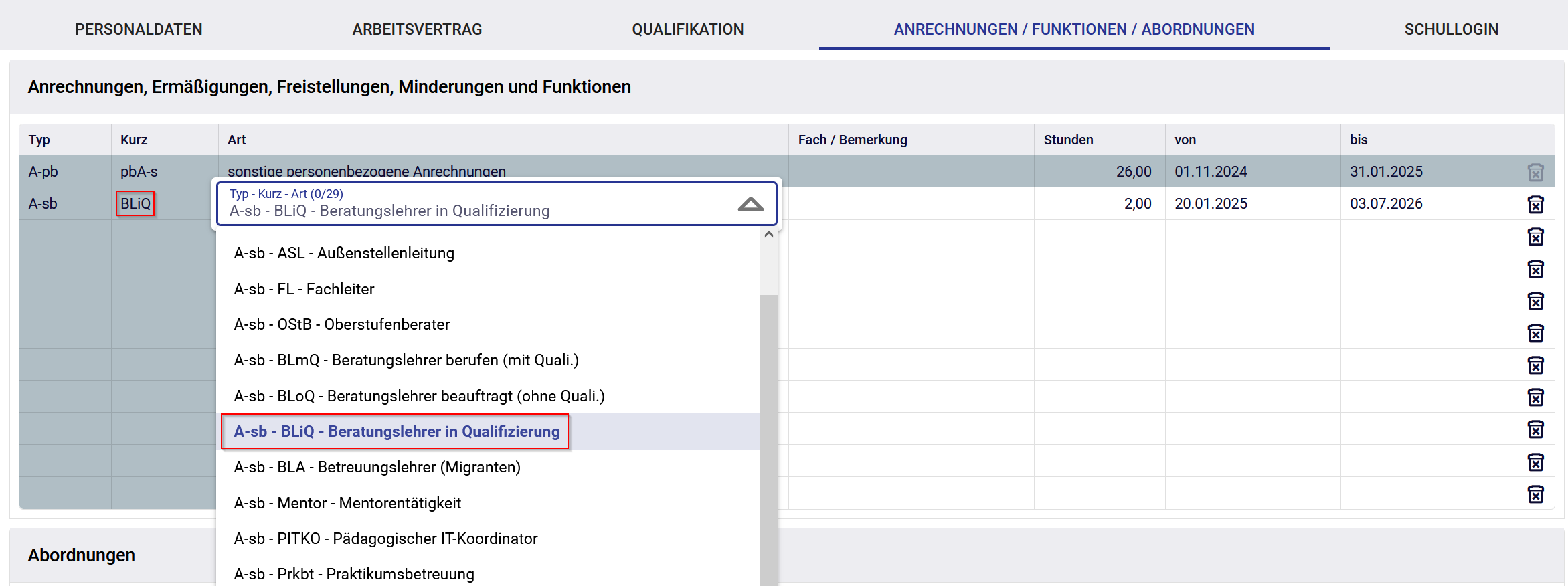Click the greyed trash icon in pbA-s row
Image resolution: width=1568 pixels, height=586 pixels.
(1535, 172)
